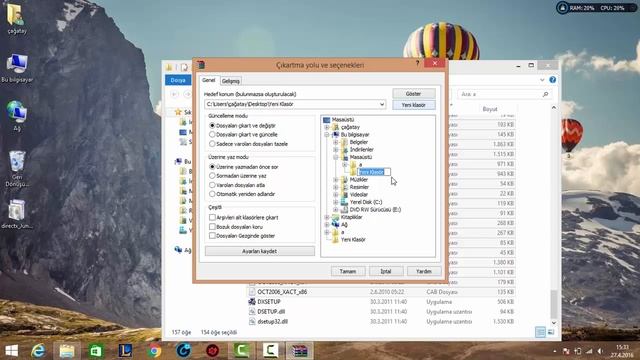The width and height of the screenshot is (640, 360).
Task: Expand the İndirilenler tree node
Action: 336,150
